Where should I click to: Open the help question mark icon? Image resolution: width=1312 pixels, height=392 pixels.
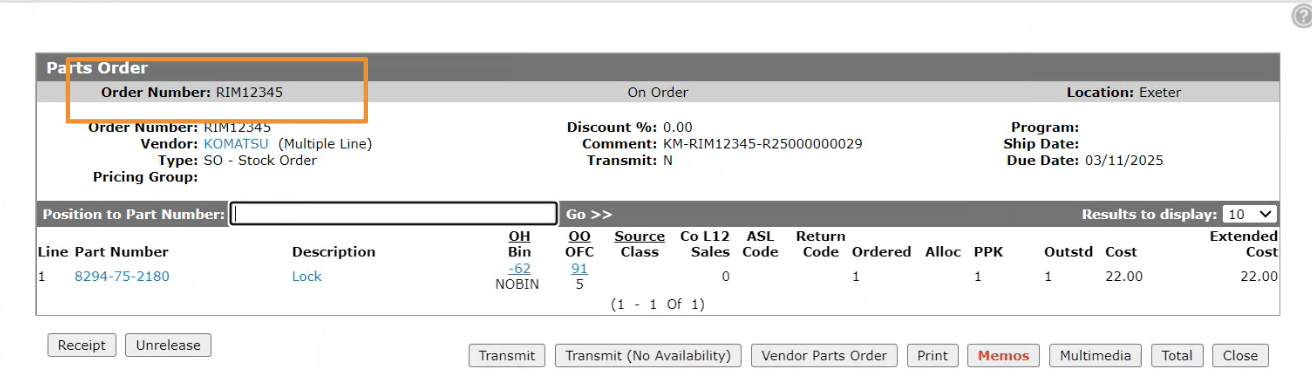[x=1302, y=16]
